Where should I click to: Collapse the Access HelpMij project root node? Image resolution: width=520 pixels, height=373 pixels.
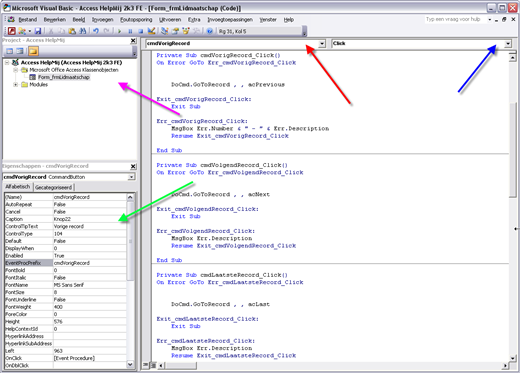pyautogui.click(x=7, y=62)
